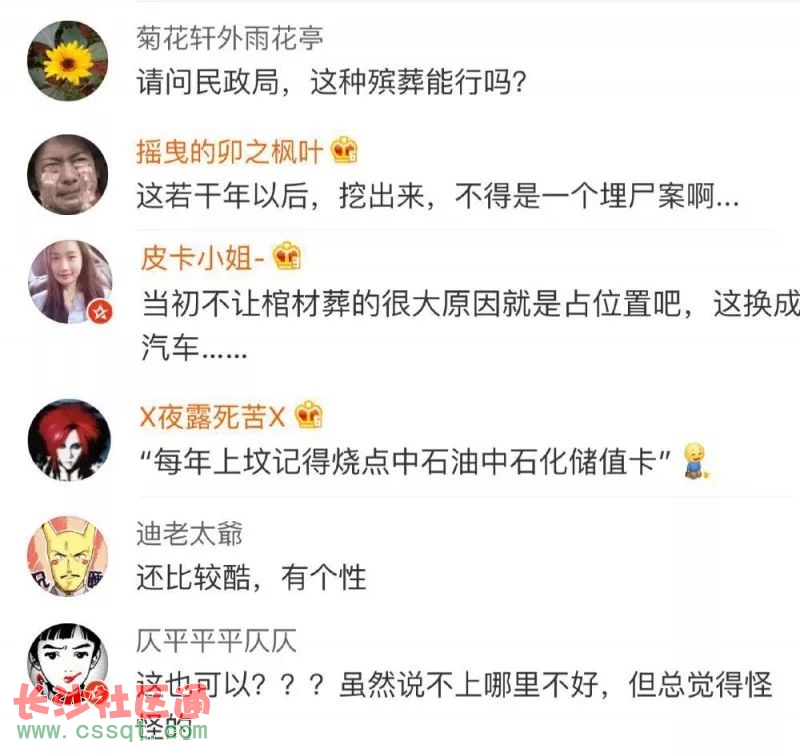This screenshot has height=756, width=800.
Task: Open the crying face avatar
Action: tap(68, 174)
